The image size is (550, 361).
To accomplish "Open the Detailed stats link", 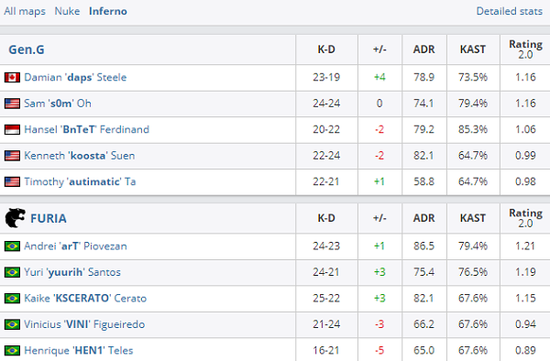I will pyautogui.click(x=509, y=11).
